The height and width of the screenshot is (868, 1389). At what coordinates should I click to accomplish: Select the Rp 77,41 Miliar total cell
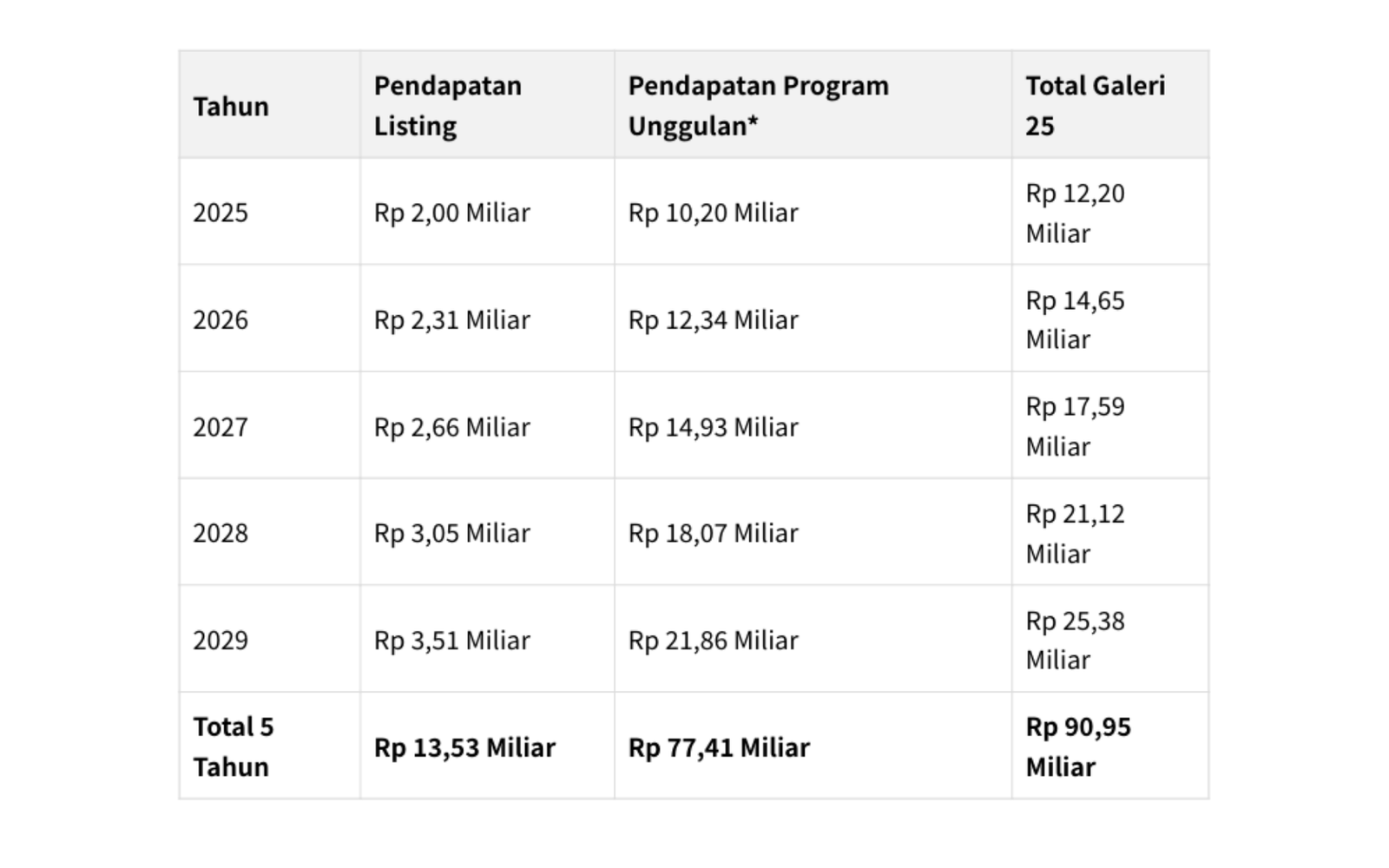pos(719,747)
